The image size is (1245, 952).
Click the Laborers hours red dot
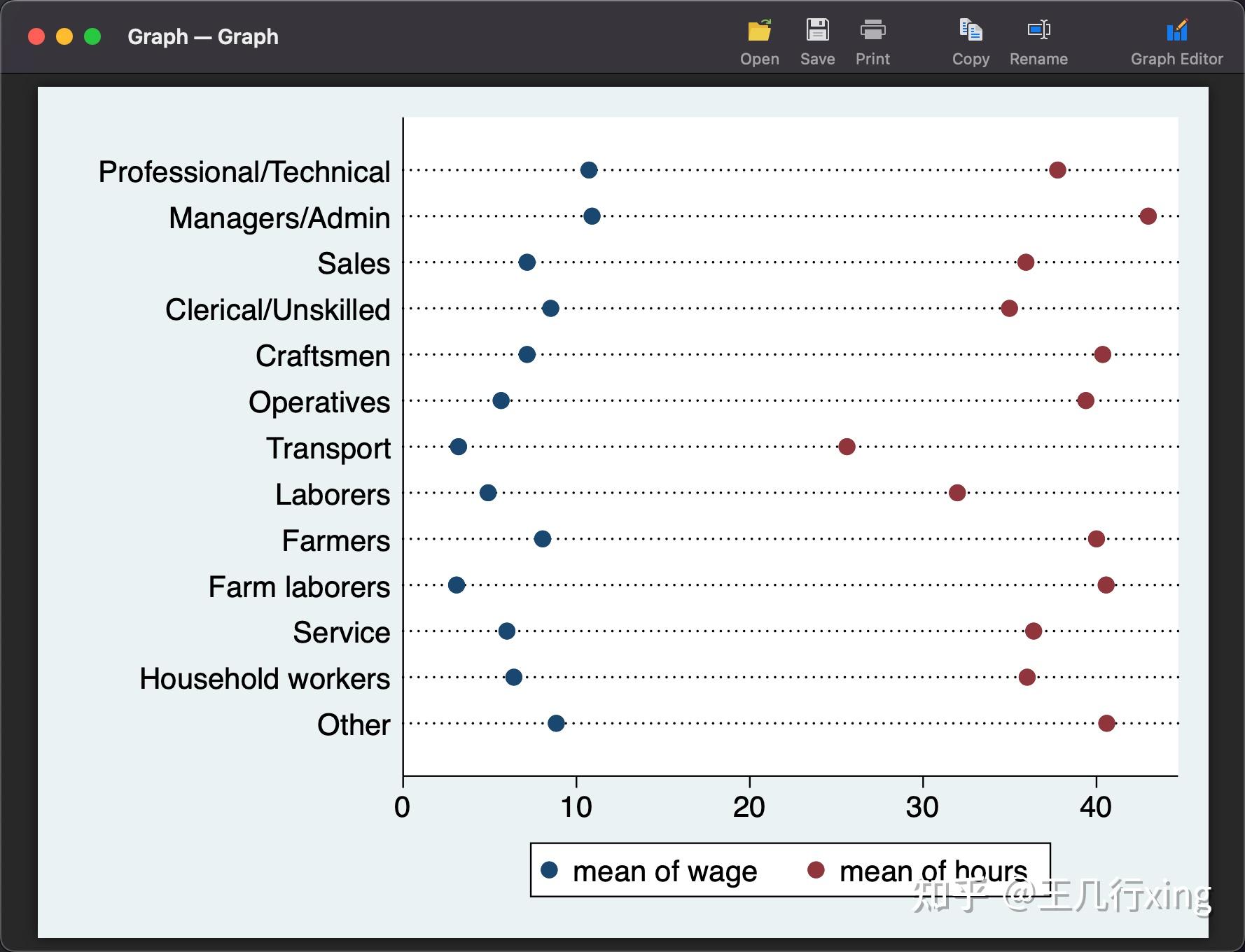tap(957, 493)
